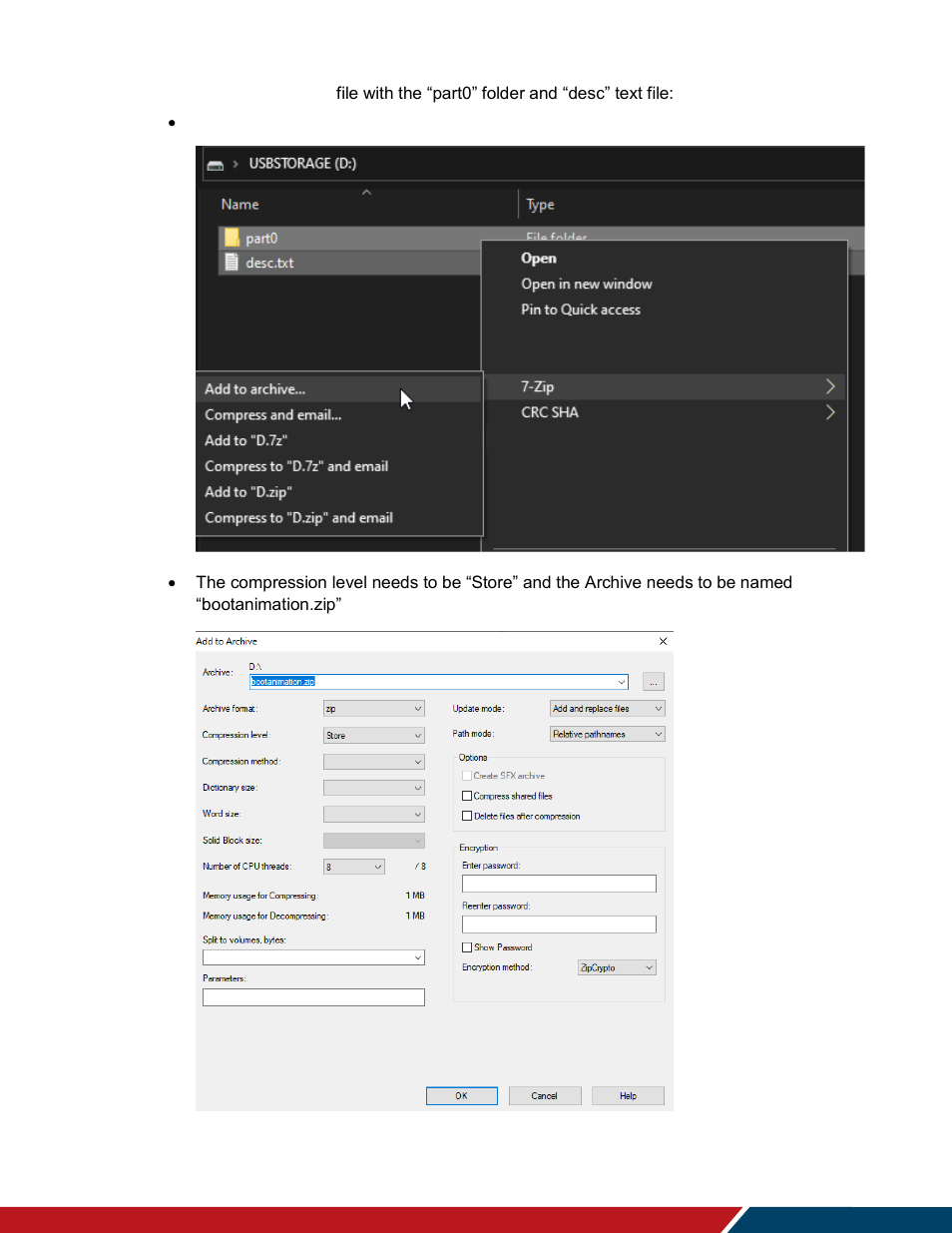Screen dimensions: 952x1233
Task: Click USBSTORAGE (D:) in the address bar
Action: (302, 164)
